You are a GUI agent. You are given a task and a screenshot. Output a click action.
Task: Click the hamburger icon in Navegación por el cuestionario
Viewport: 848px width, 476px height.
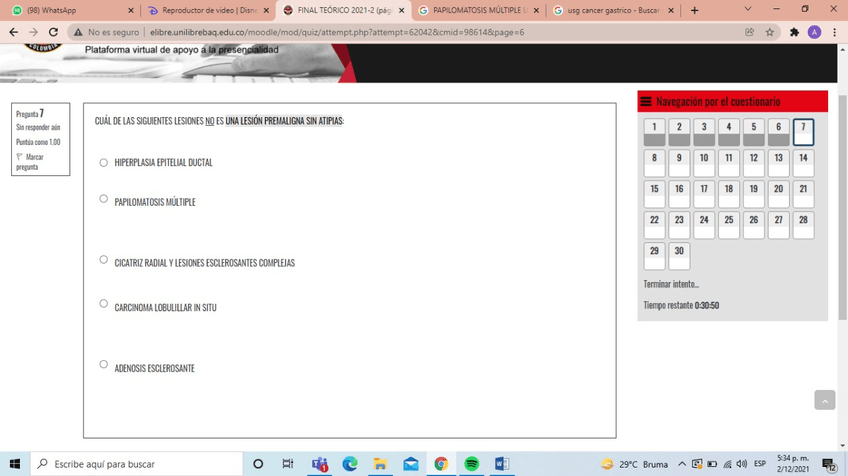point(646,102)
